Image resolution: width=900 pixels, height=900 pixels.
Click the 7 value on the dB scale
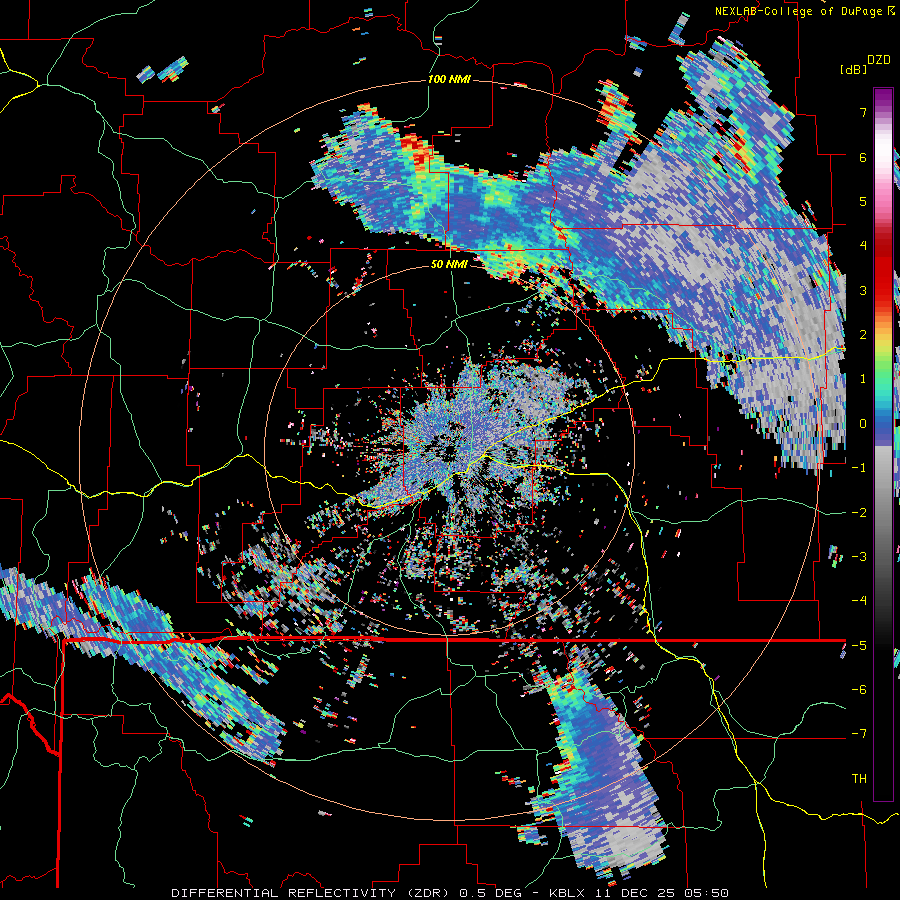[x=863, y=112]
